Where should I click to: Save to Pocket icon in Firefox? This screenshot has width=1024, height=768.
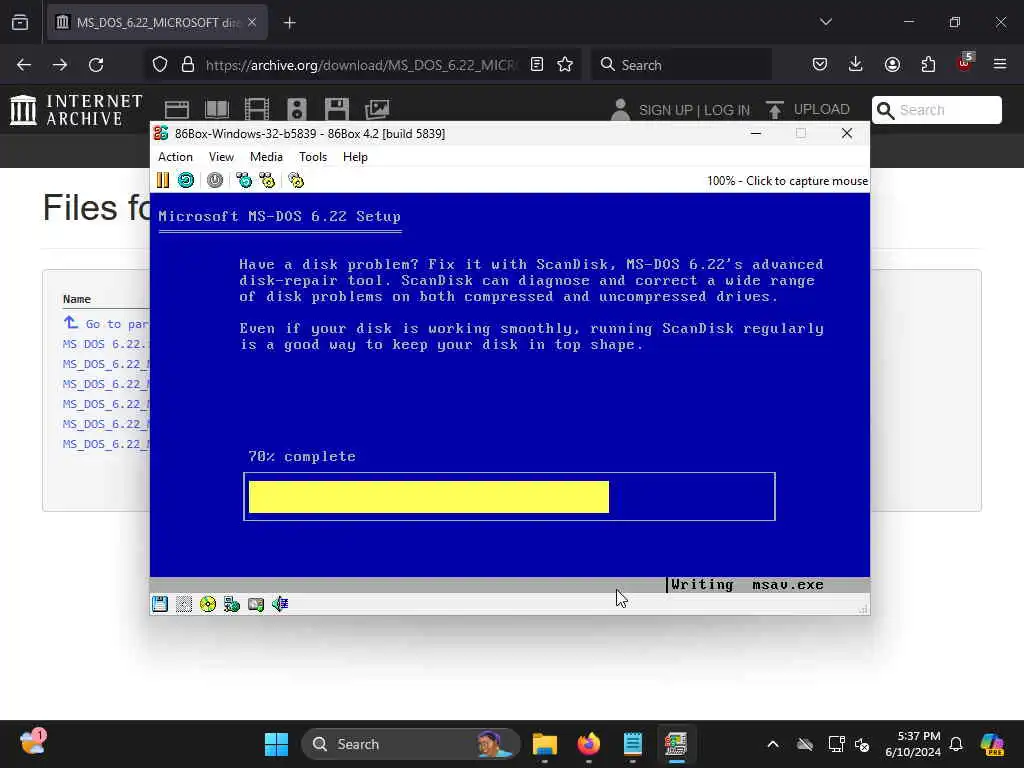pyautogui.click(x=820, y=65)
